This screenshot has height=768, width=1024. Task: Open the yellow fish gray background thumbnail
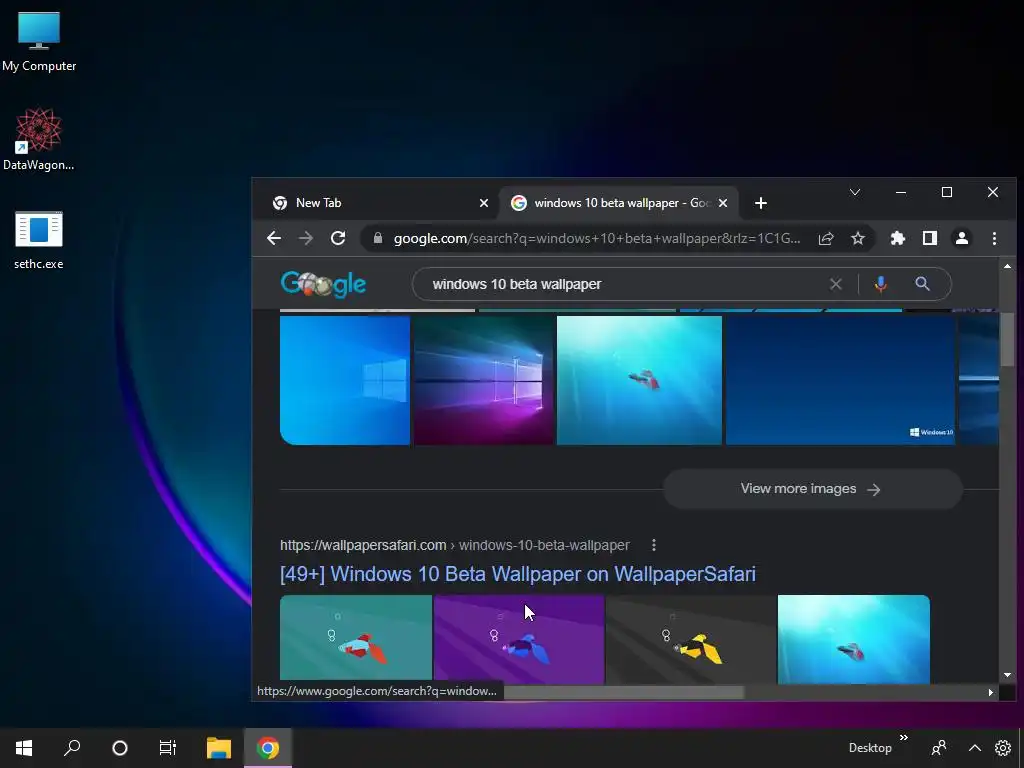click(691, 639)
